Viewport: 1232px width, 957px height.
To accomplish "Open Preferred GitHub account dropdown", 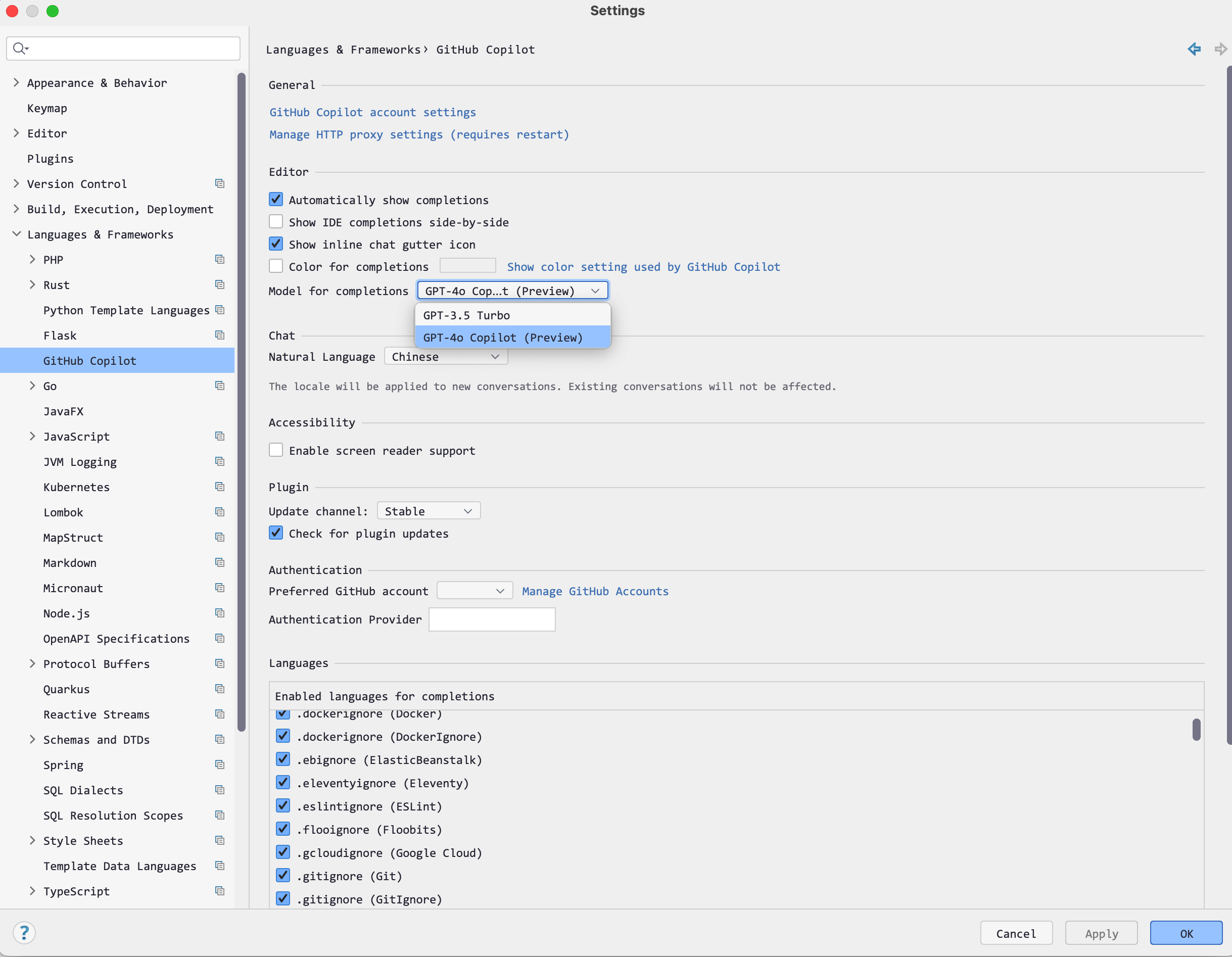I will pos(475,591).
